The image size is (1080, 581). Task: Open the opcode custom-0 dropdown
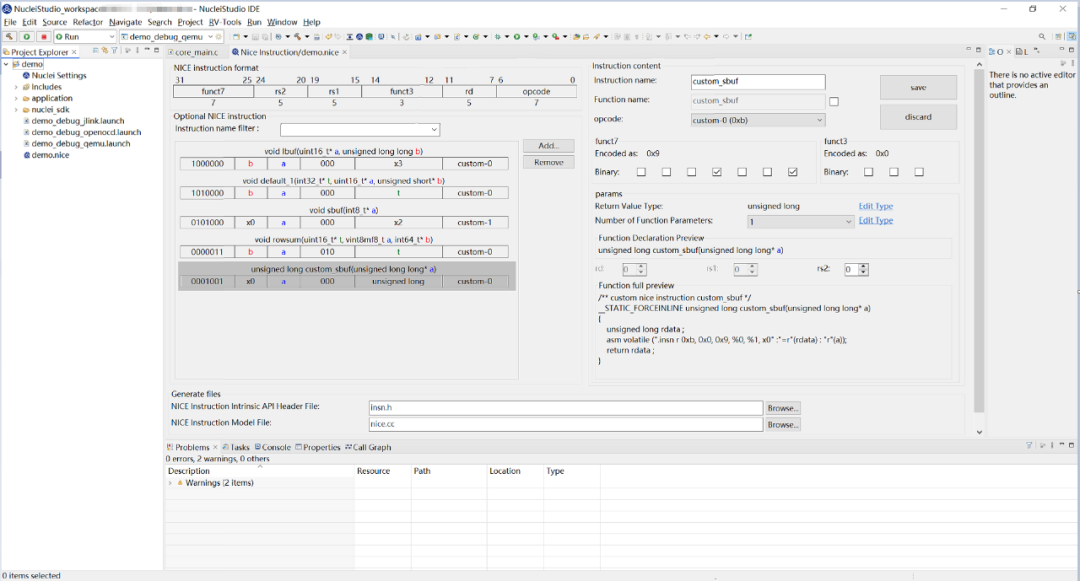[758, 120]
